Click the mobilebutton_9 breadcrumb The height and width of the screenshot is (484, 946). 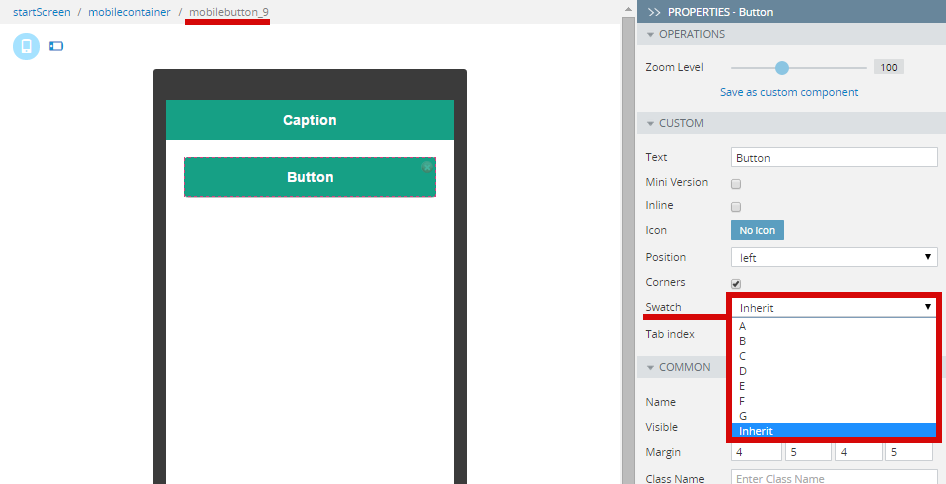click(x=229, y=12)
